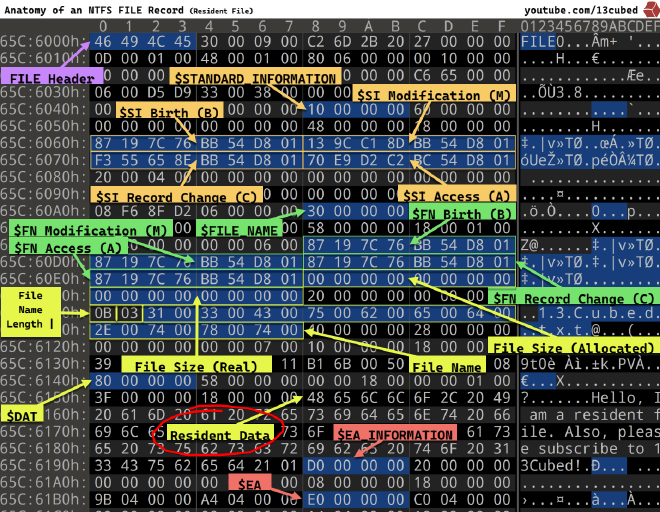Select the red $EA_INFORMATION label
The image size is (660, 512).
coord(394,435)
